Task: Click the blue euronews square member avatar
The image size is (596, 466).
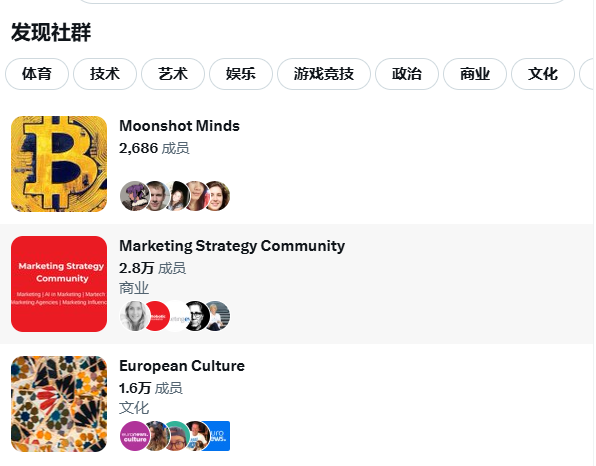Action: (218, 436)
